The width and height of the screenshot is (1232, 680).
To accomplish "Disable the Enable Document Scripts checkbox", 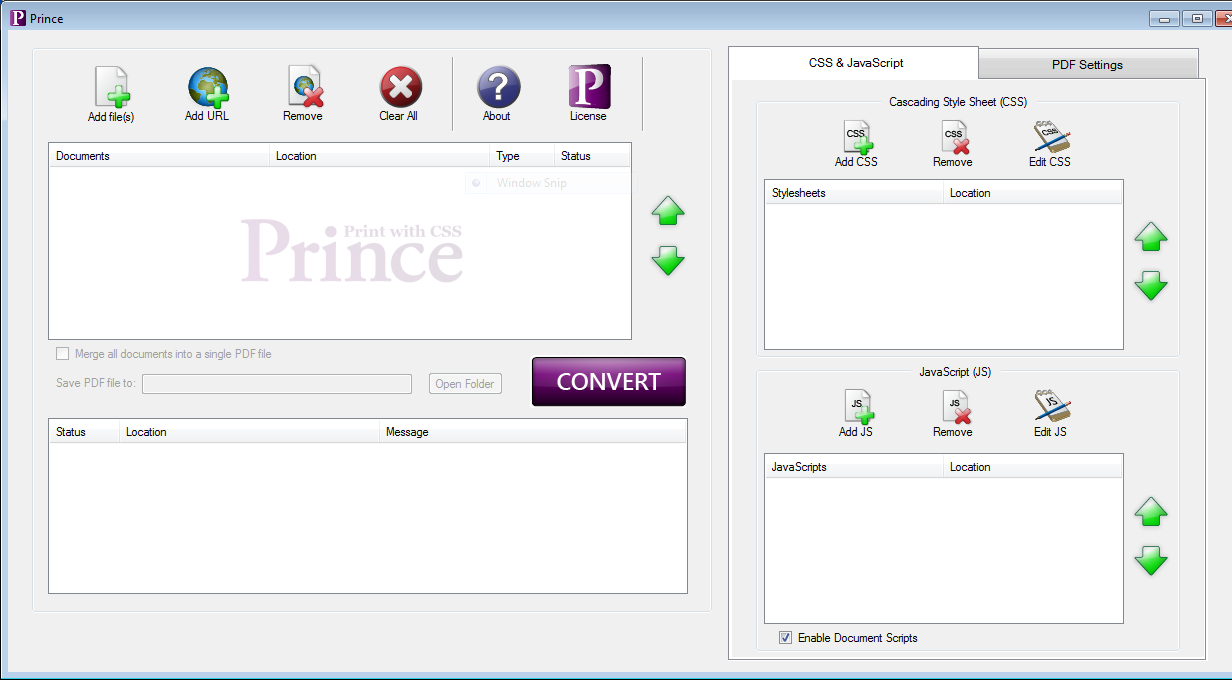I will pyautogui.click(x=786, y=637).
